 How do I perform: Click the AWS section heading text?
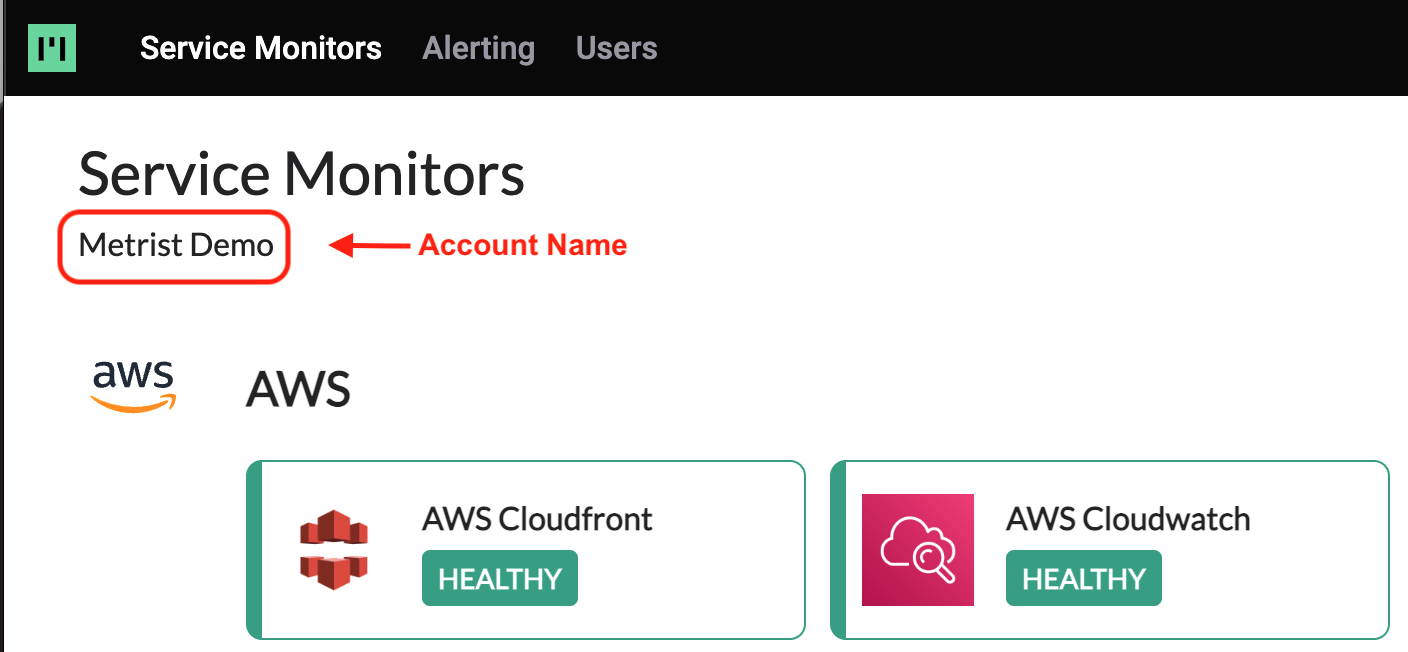[x=298, y=389]
